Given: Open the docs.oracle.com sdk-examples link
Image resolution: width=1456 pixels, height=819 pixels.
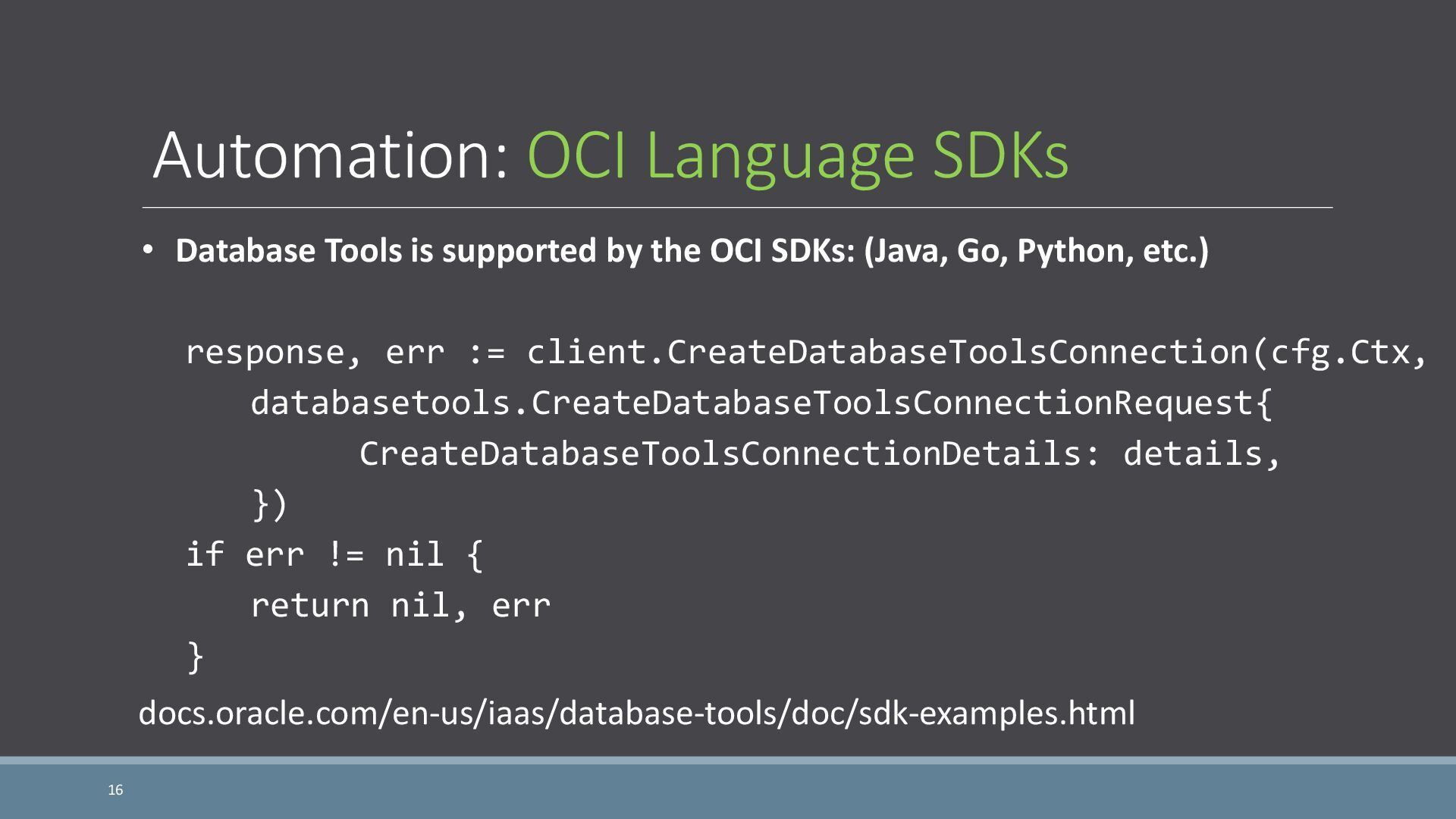Looking at the screenshot, I should 637,713.
